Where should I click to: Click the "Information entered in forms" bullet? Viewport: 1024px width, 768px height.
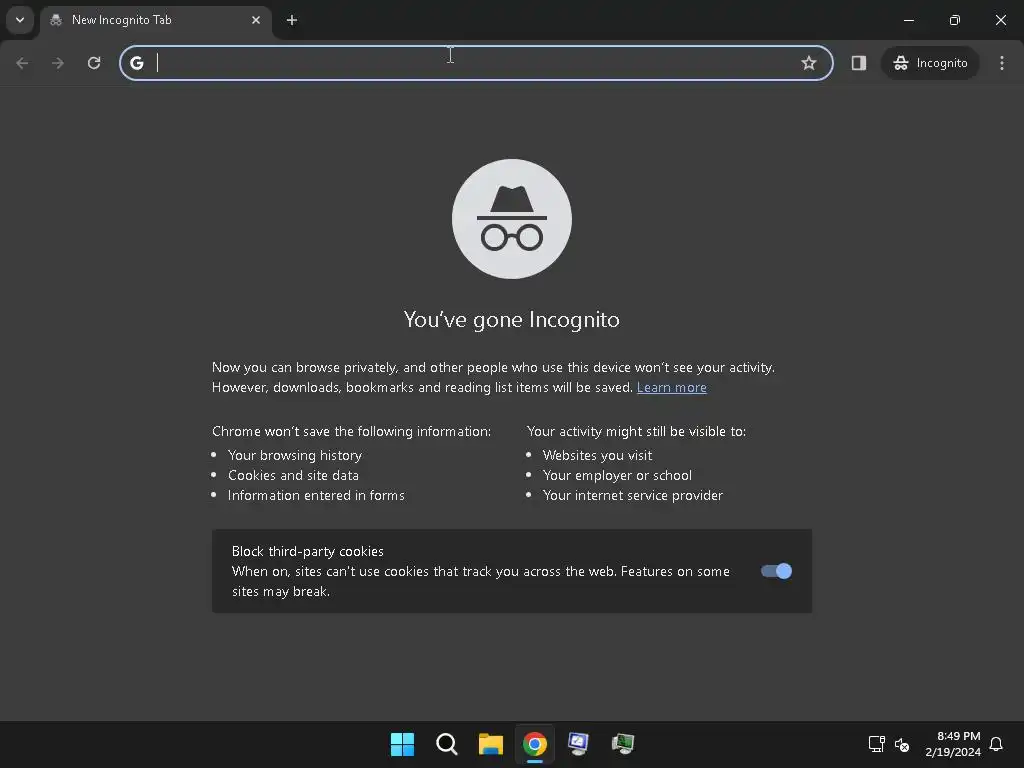click(x=316, y=495)
